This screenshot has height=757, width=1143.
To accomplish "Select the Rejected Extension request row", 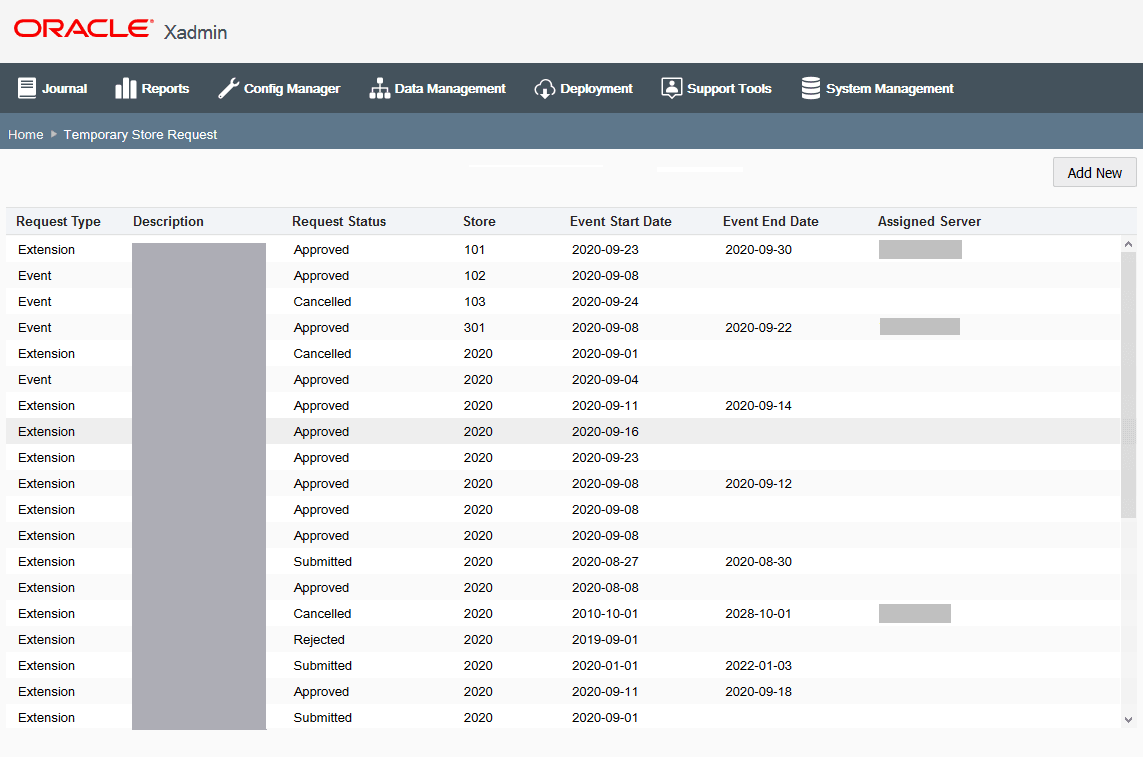I will tap(563, 640).
